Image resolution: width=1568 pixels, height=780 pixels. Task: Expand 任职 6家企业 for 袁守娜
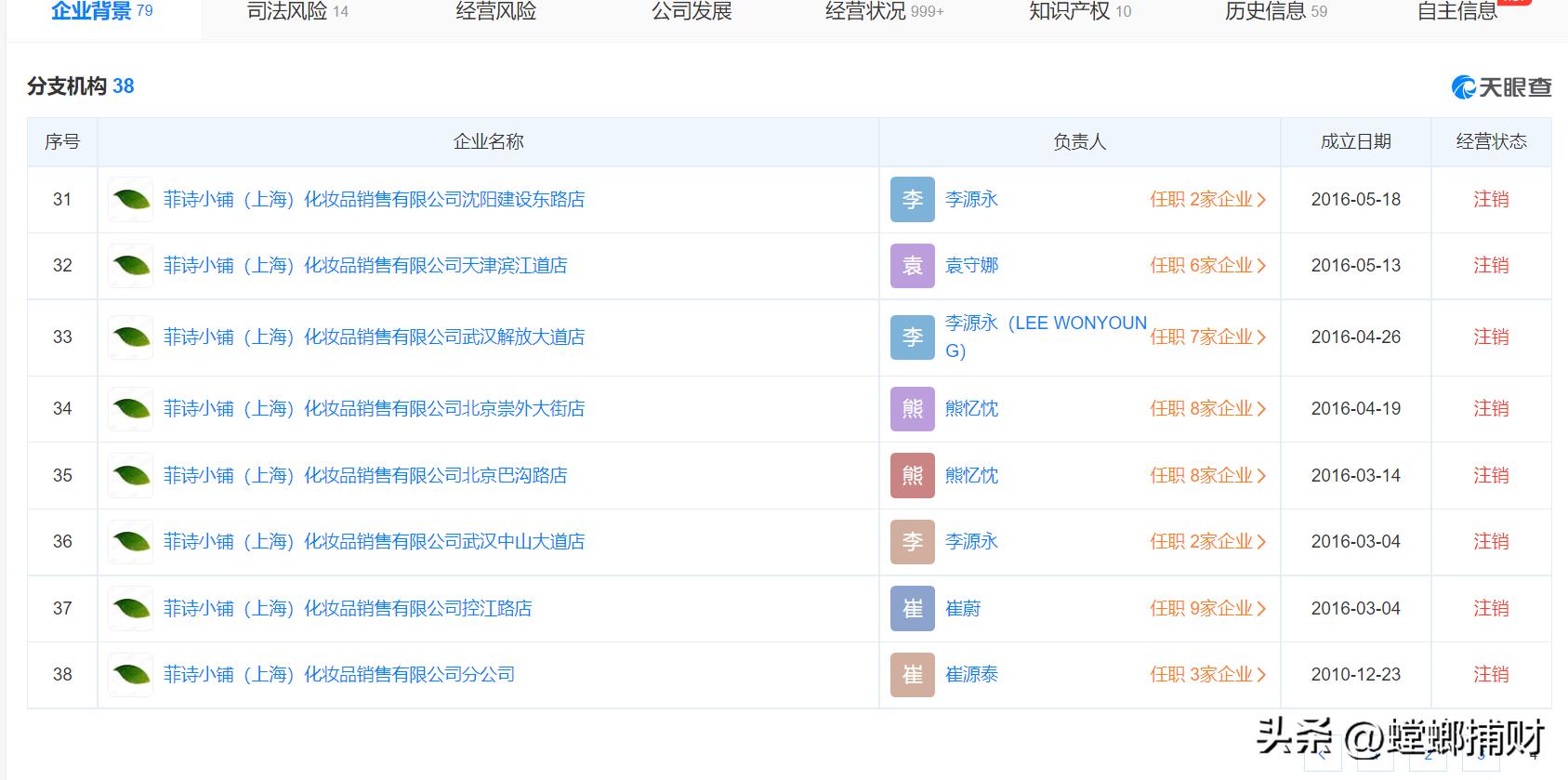[x=1207, y=266]
